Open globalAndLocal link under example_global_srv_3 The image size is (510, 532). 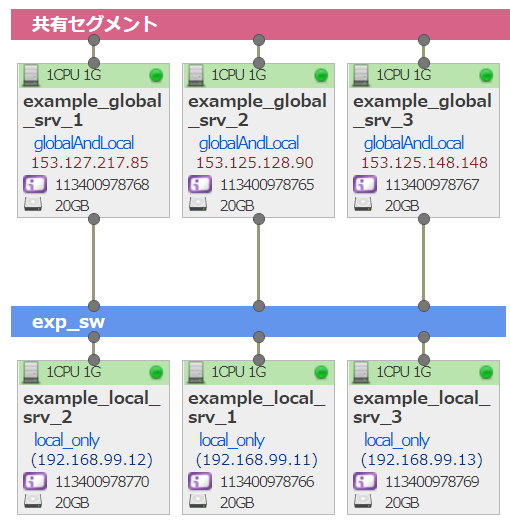pos(414,143)
